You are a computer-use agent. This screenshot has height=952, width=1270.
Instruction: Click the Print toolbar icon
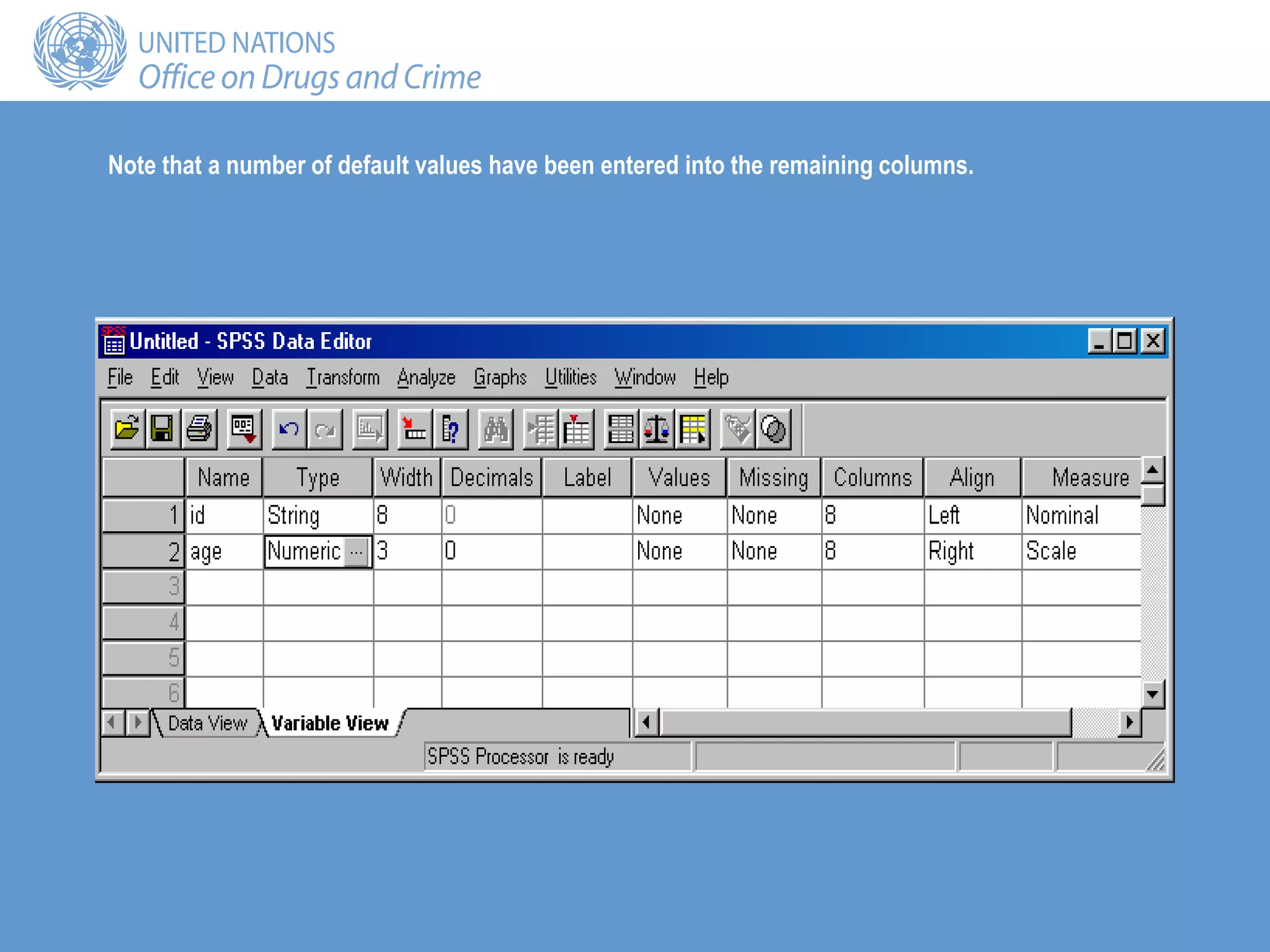(x=199, y=429)
